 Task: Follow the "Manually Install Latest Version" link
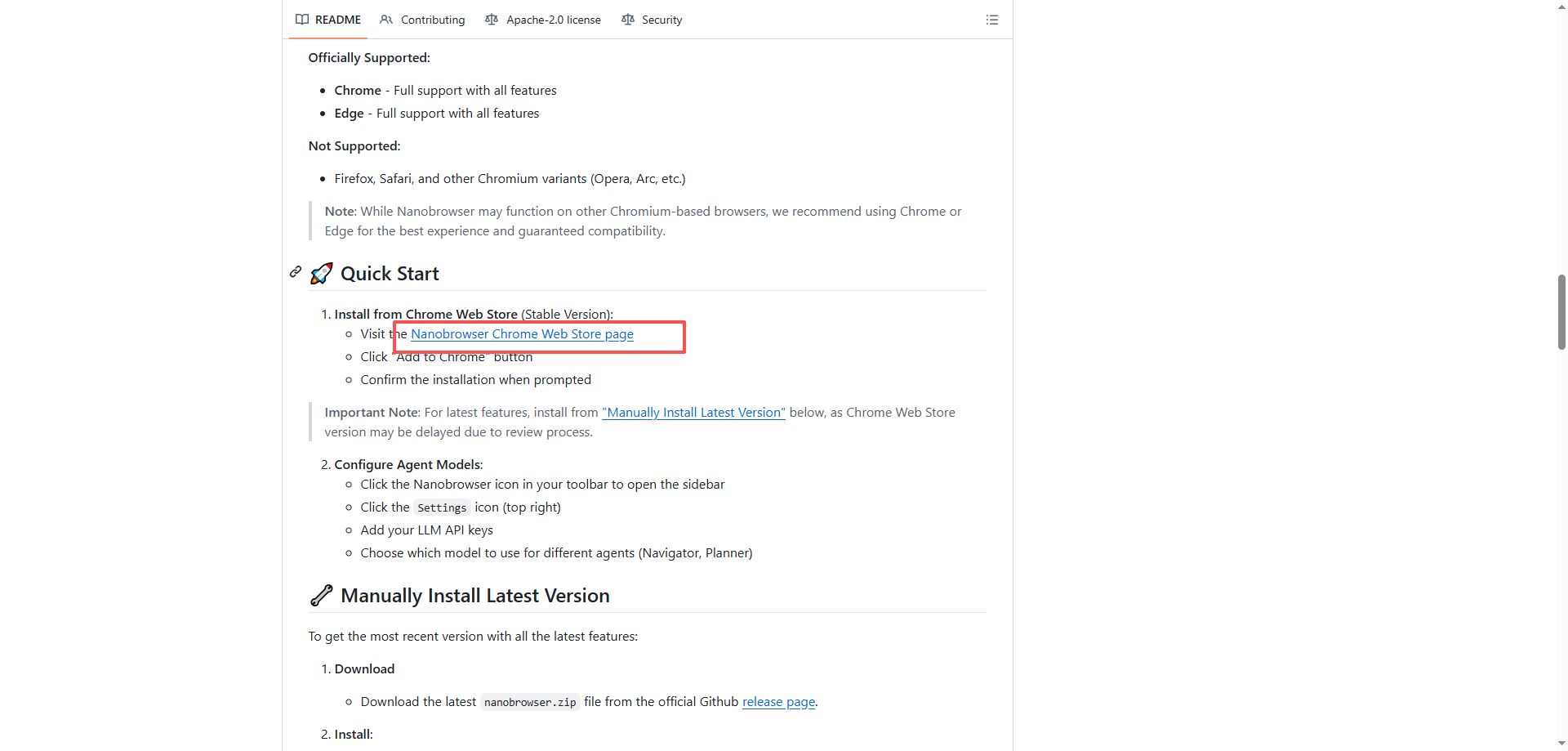[x=693, y=413]
